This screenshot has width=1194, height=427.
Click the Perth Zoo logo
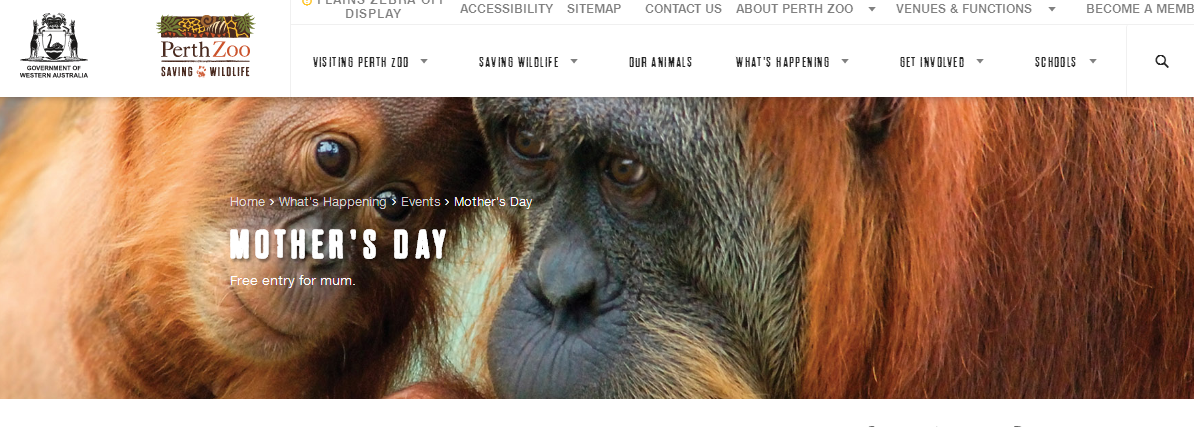point(204,46)
